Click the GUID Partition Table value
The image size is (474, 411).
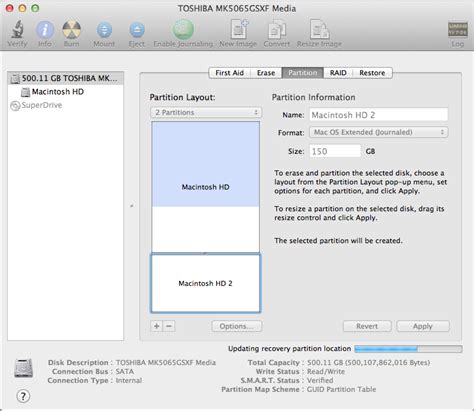point(341,389)
